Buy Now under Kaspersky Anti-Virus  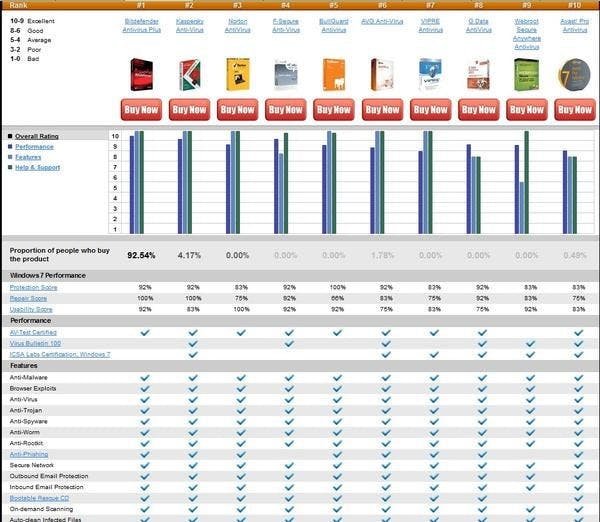tap(189, 110)
